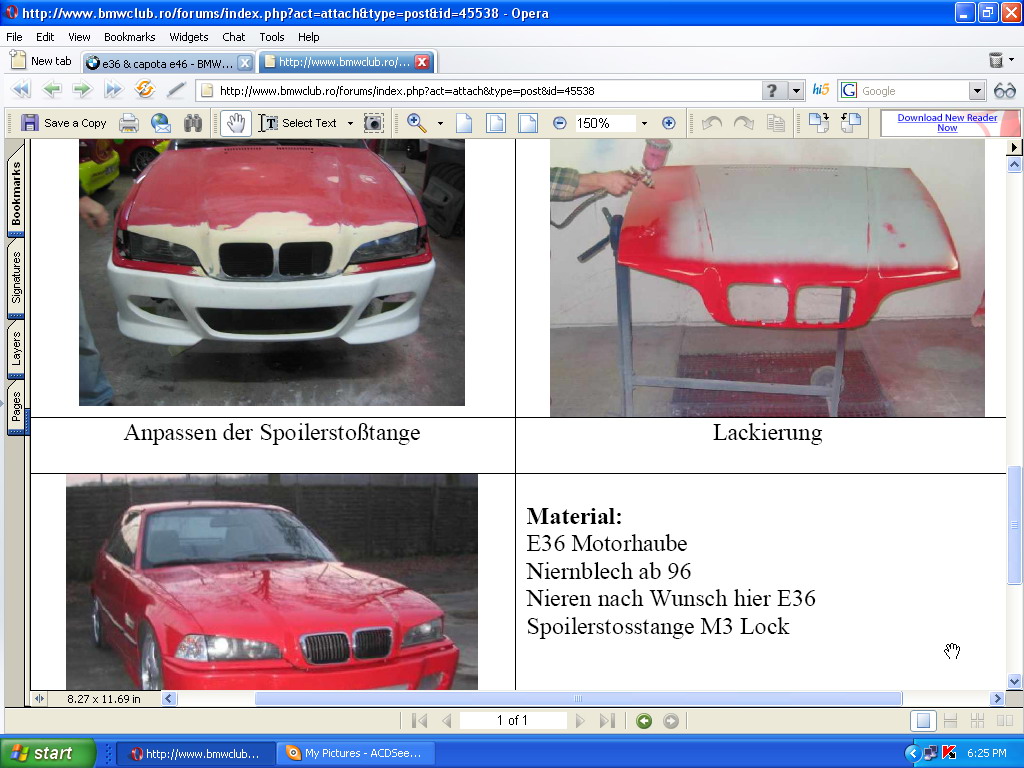The height and width of the screenshot is (768, 1024).
Task: Open the address bar history dropdown
Action: [796, 91]
